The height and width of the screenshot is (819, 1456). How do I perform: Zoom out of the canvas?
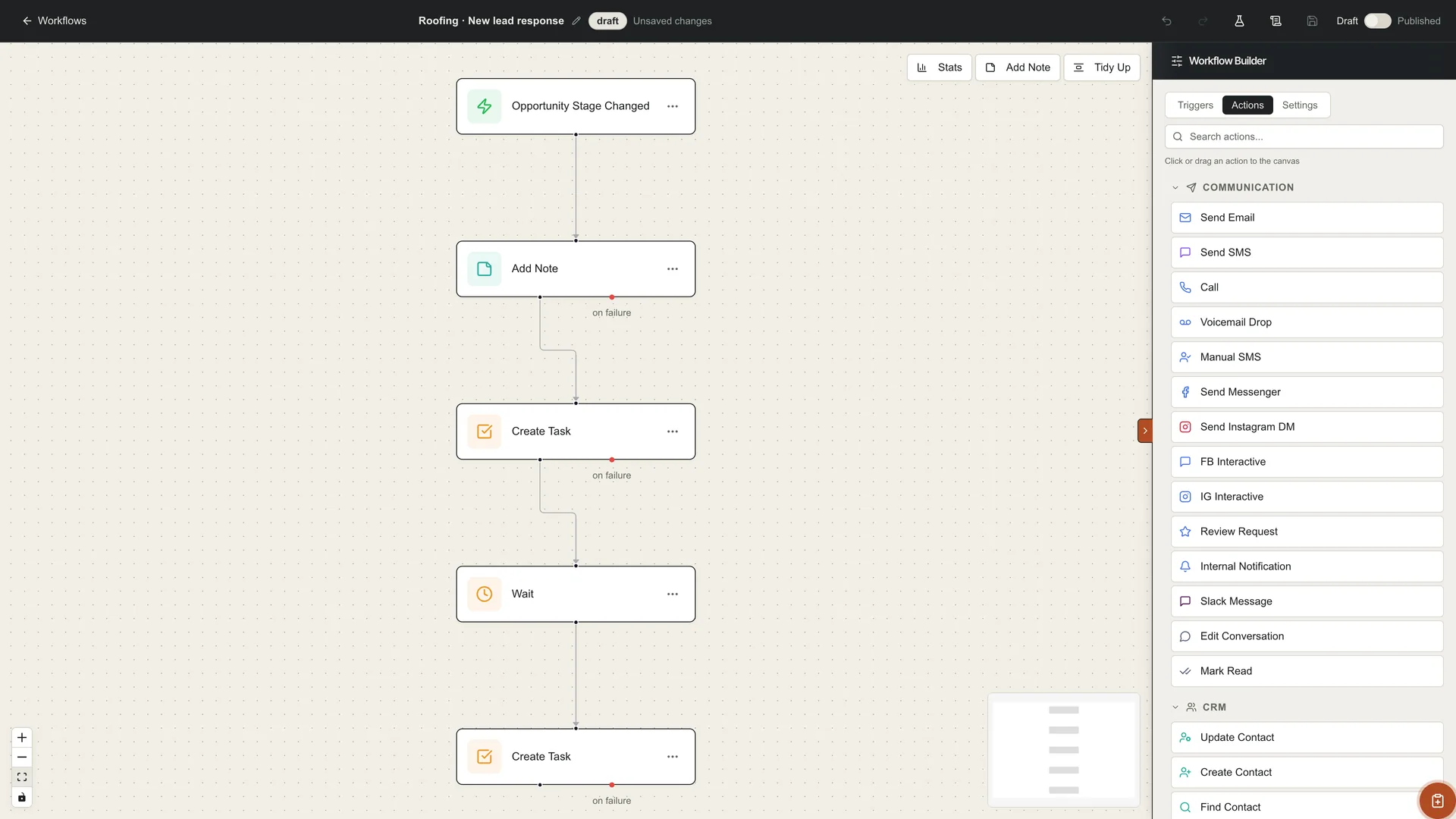click(x=22, y=757)
